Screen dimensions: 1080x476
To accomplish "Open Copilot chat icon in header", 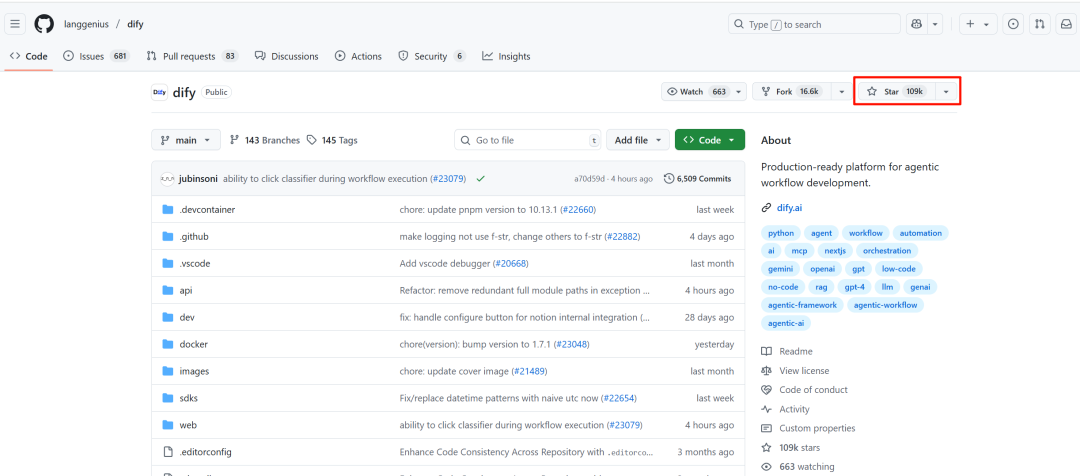I will pyautogui.click(x=916, y=24).
